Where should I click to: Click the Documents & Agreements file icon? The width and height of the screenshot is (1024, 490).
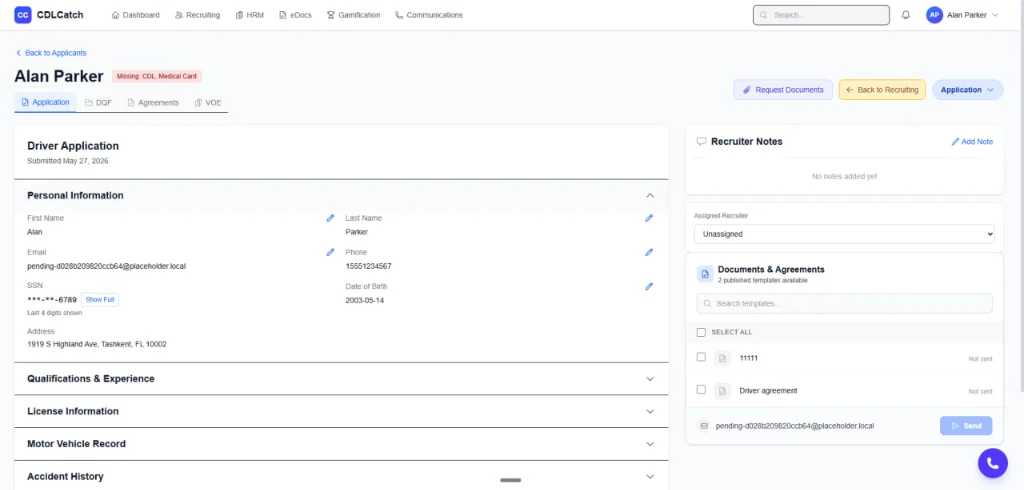pos(705,274)
